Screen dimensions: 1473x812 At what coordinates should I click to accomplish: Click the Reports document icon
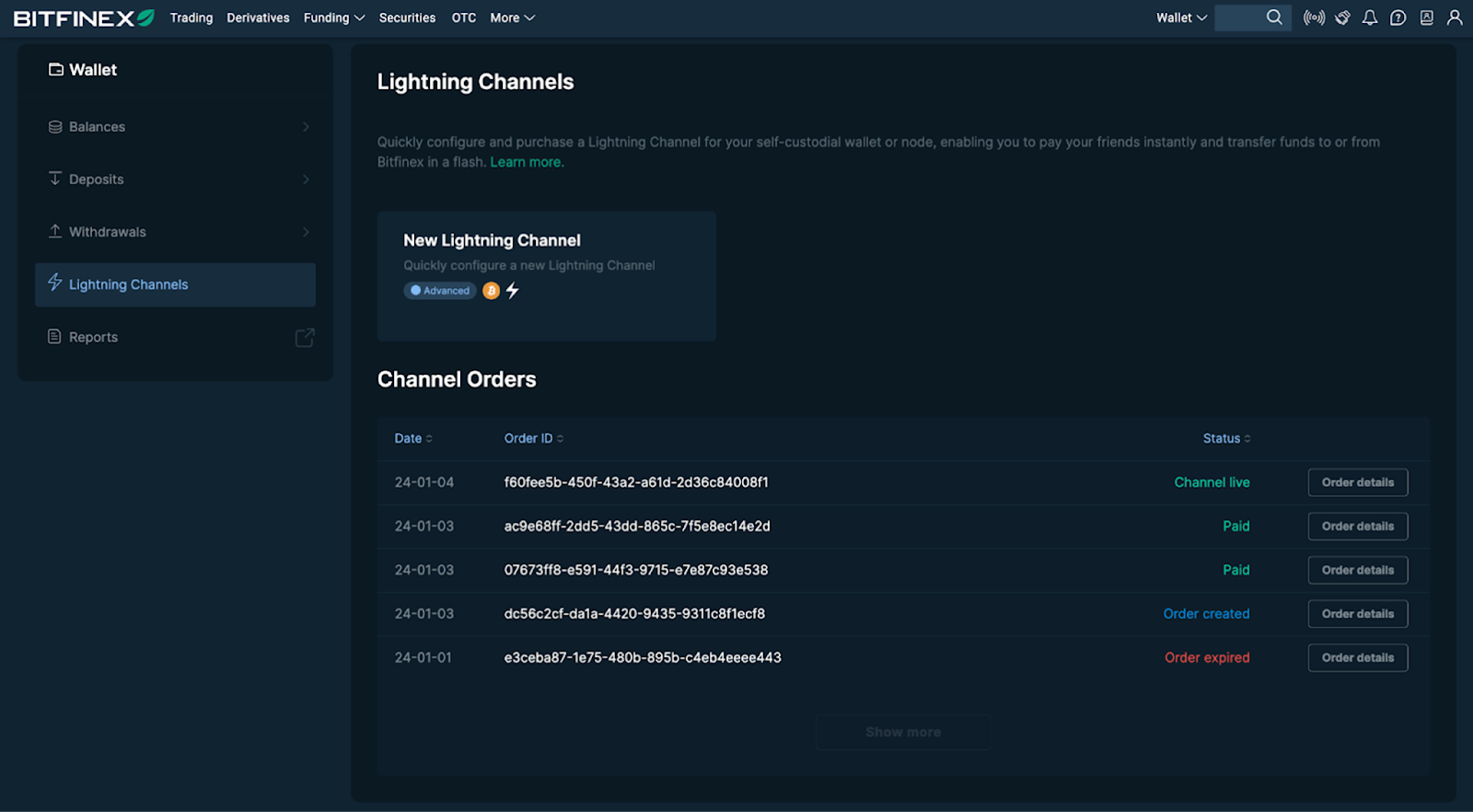54,336
